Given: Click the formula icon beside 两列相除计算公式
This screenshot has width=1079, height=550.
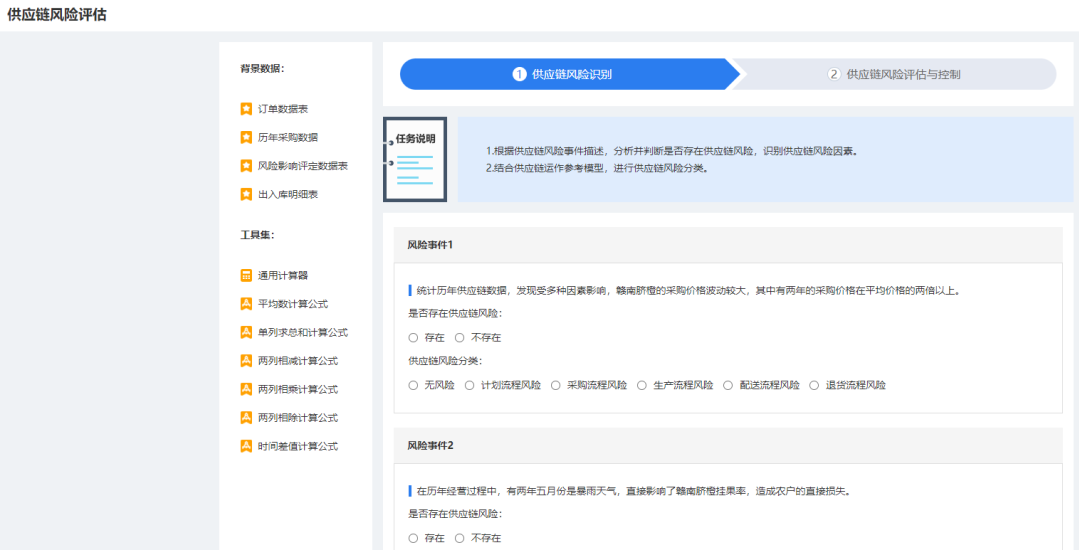Looking at the screenshot, I should click(x=246, y=418).
